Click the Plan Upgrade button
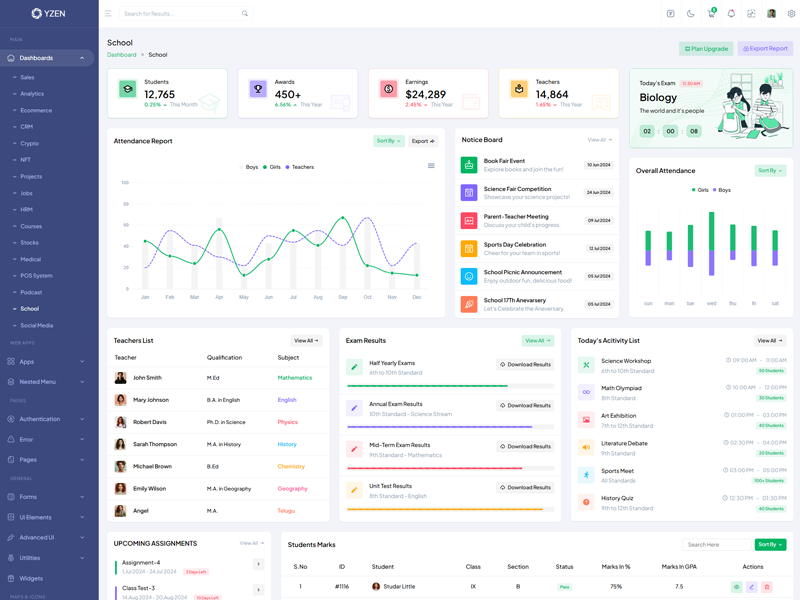This screenshot has height=600, width=800. [x=706, y=49]
